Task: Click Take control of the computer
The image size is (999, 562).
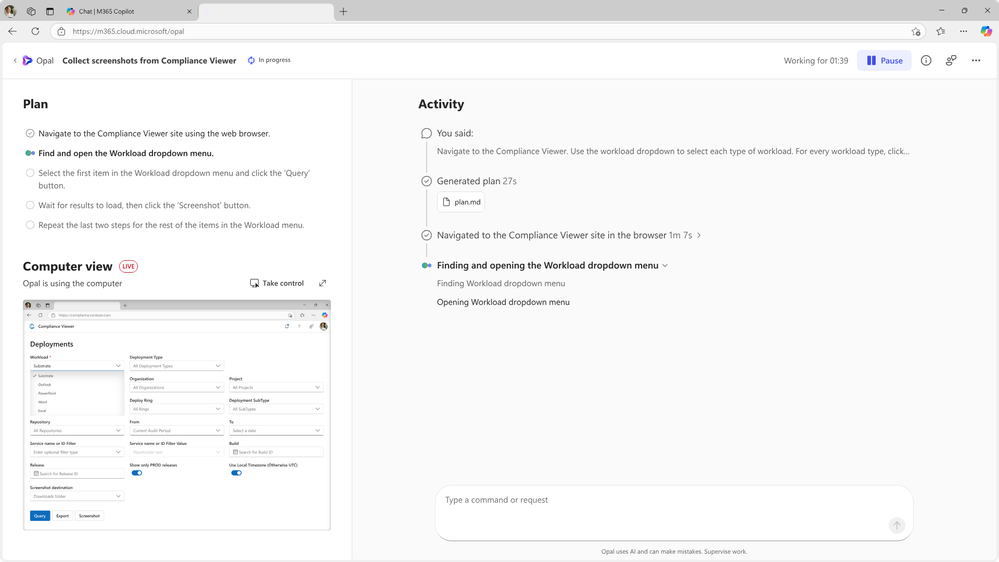Action: coord(277,283)
